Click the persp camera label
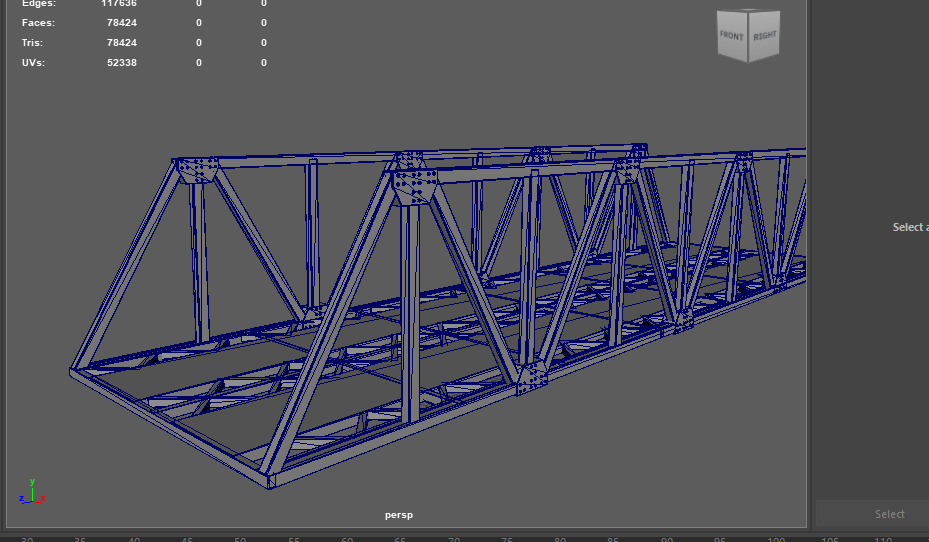929x542 pixels. 399,515
